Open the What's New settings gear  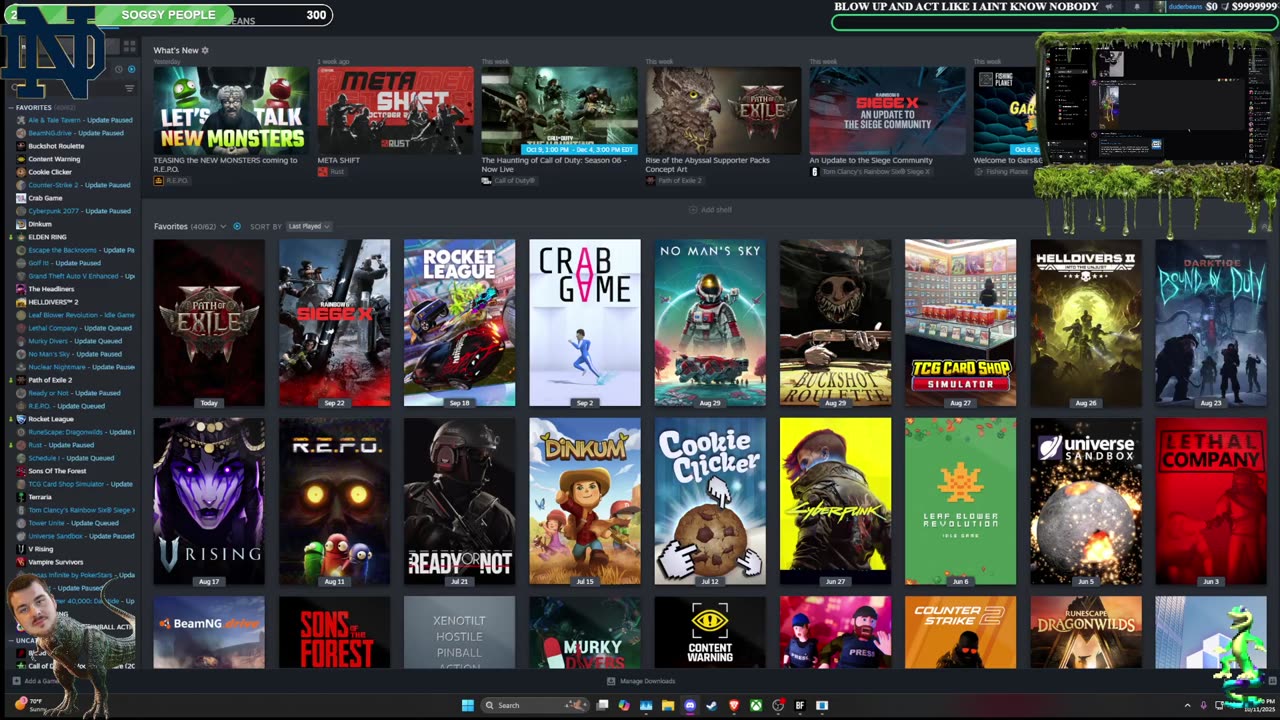[x=205, y=50]
